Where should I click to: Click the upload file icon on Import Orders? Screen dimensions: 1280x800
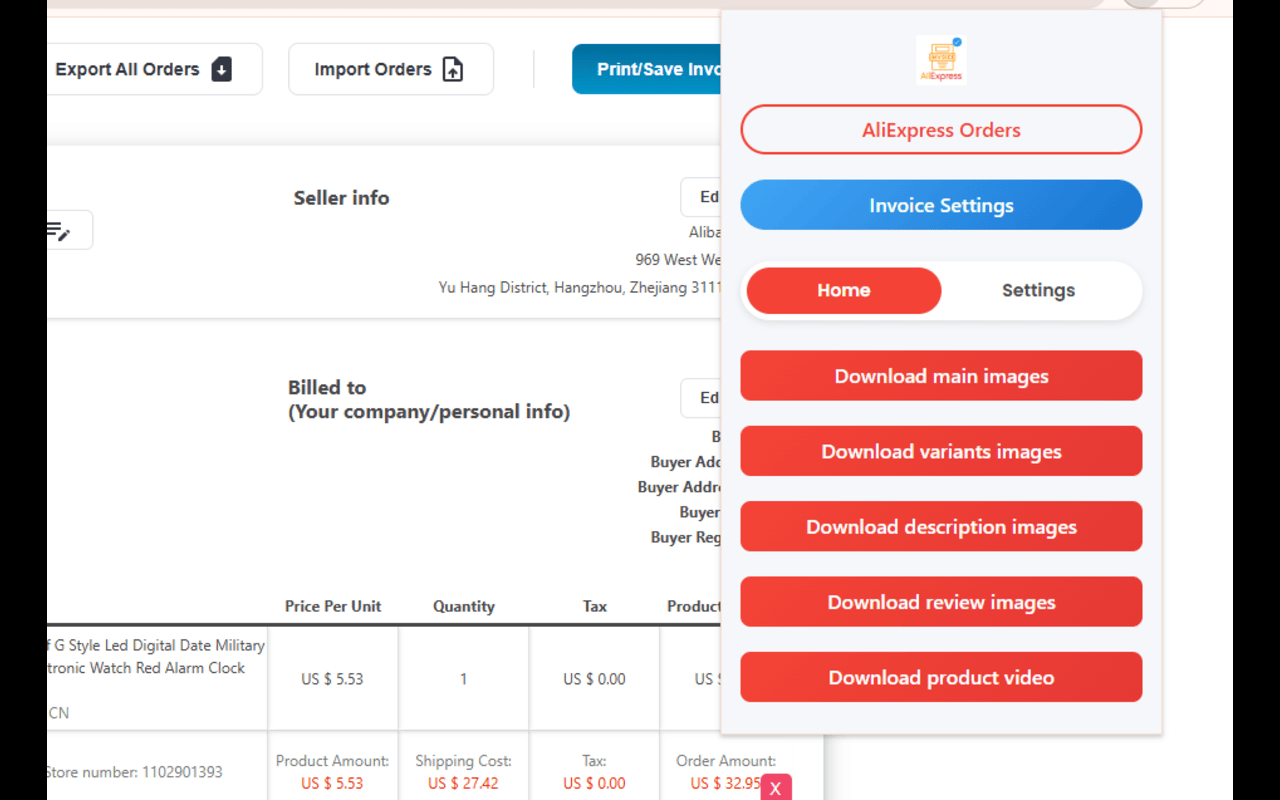click(x=453, y=69)
